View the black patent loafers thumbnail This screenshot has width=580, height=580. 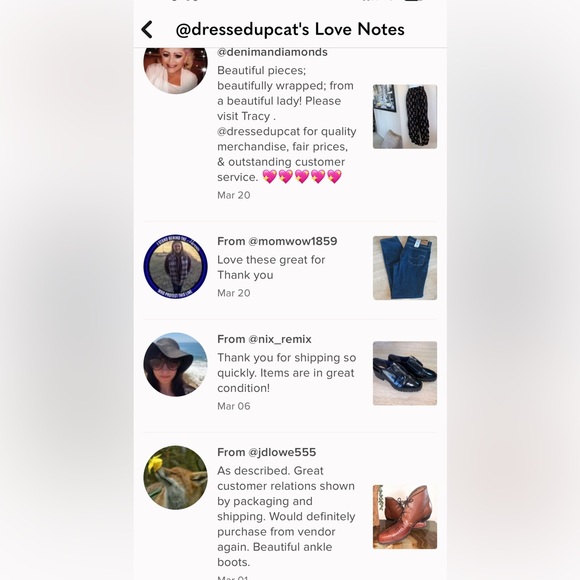tap(405, 373)
